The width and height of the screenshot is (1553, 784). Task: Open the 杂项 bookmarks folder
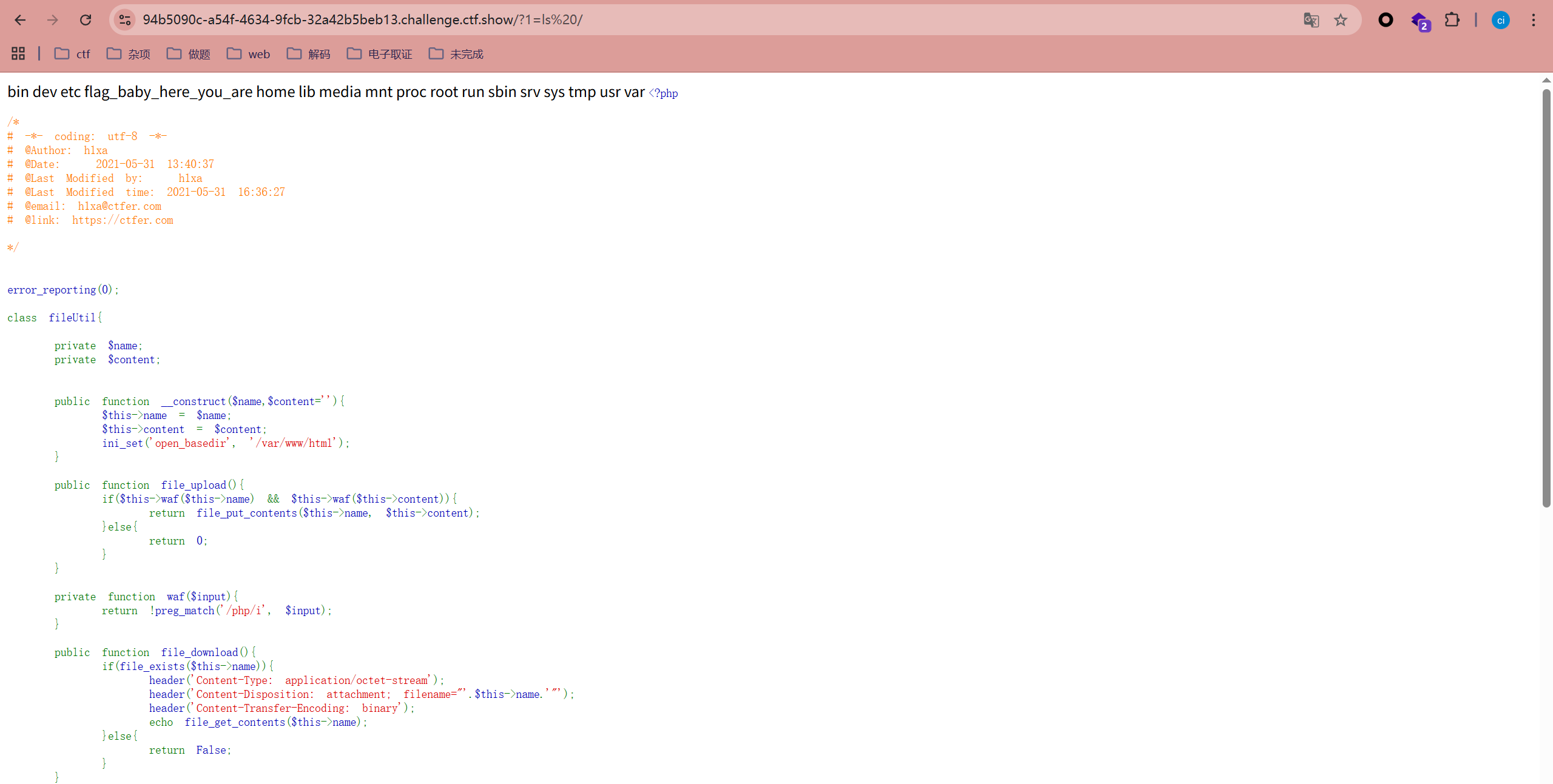coord(129,54)
